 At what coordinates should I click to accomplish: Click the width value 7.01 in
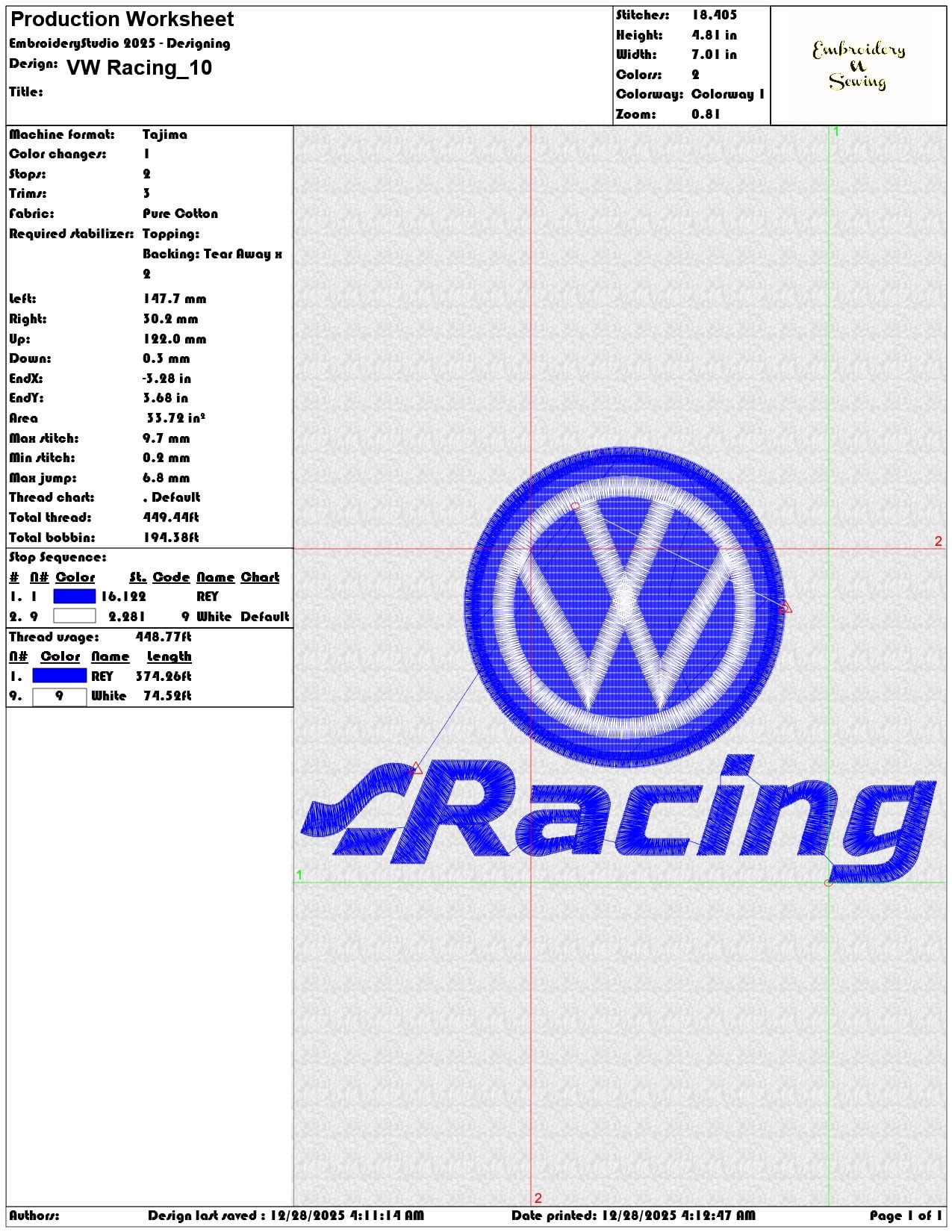point(715,55)
